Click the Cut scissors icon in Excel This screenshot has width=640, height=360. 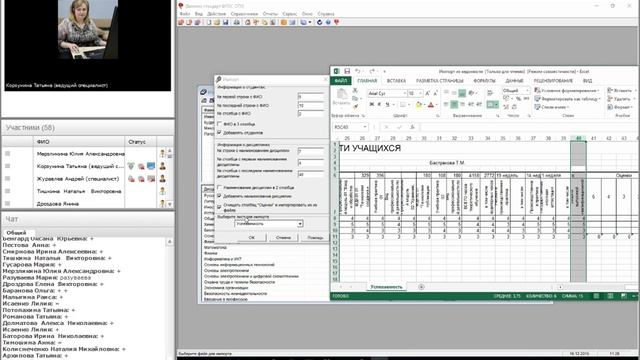point(355,90)
